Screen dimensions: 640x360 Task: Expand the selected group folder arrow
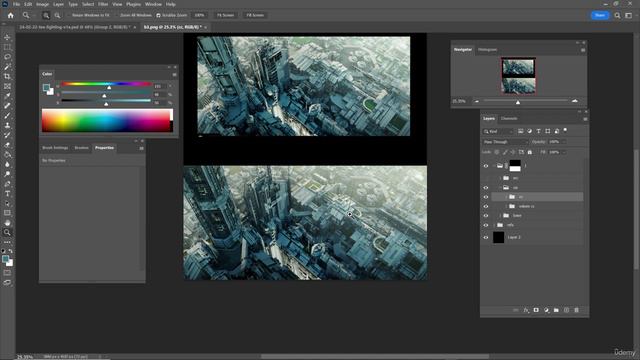507,197
